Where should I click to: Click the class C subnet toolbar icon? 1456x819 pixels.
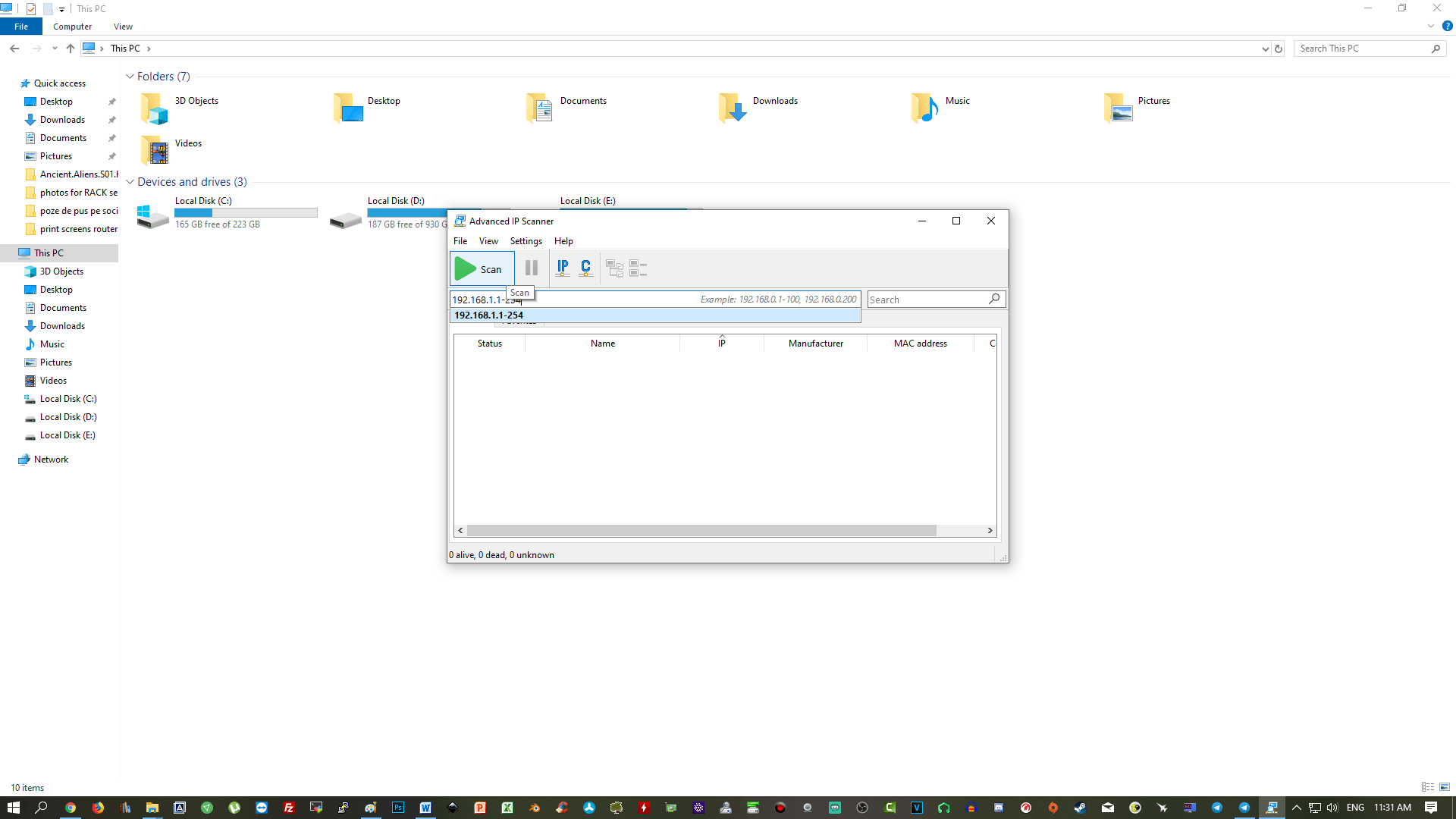pos(586,268)
